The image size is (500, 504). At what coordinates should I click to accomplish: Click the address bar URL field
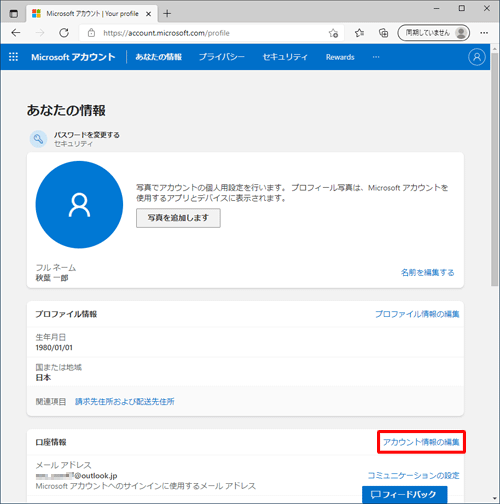pyautogui.click(x=212, y=33)
